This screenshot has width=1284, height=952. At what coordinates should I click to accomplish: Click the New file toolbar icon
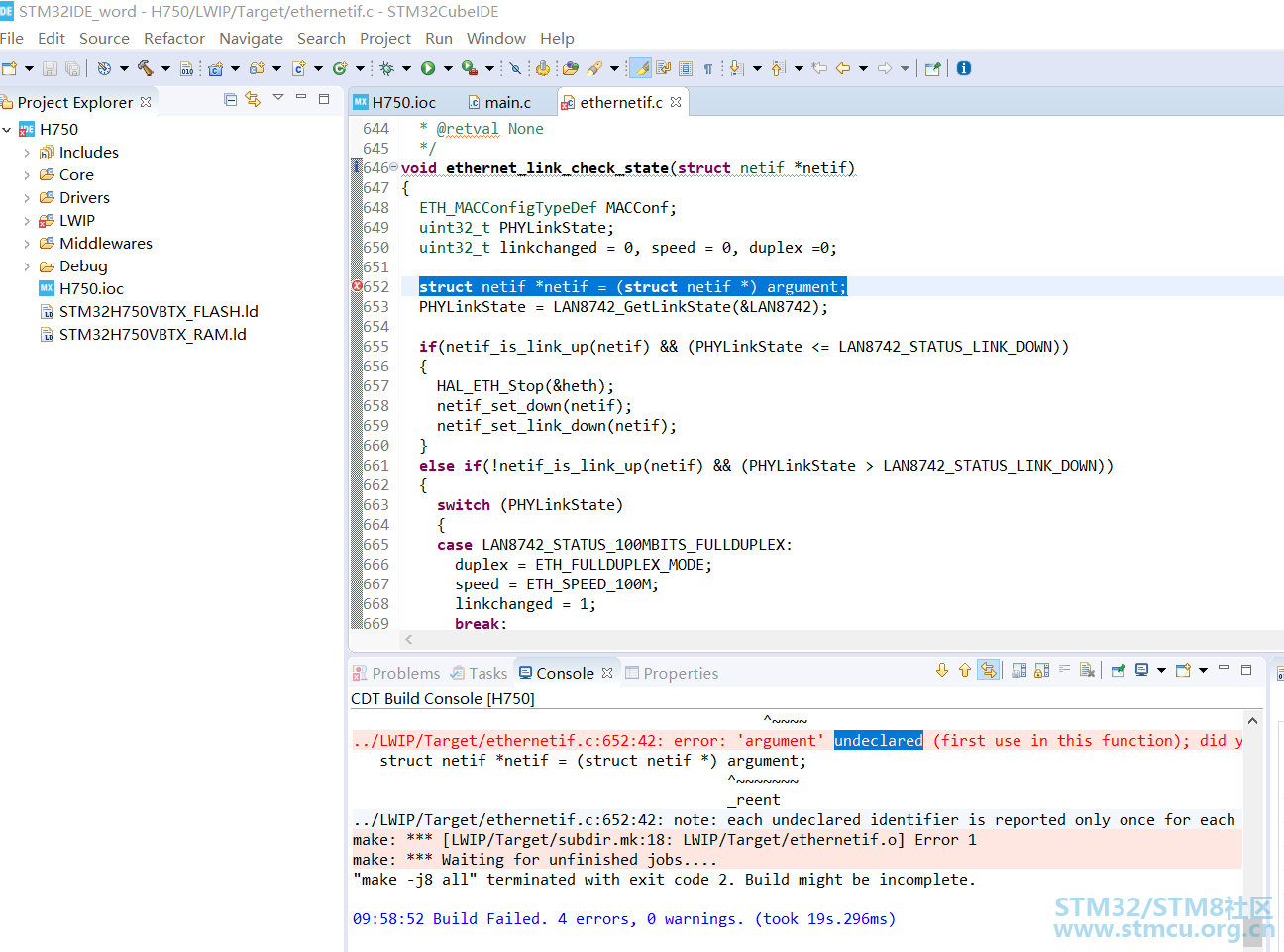tap(9, 68)
